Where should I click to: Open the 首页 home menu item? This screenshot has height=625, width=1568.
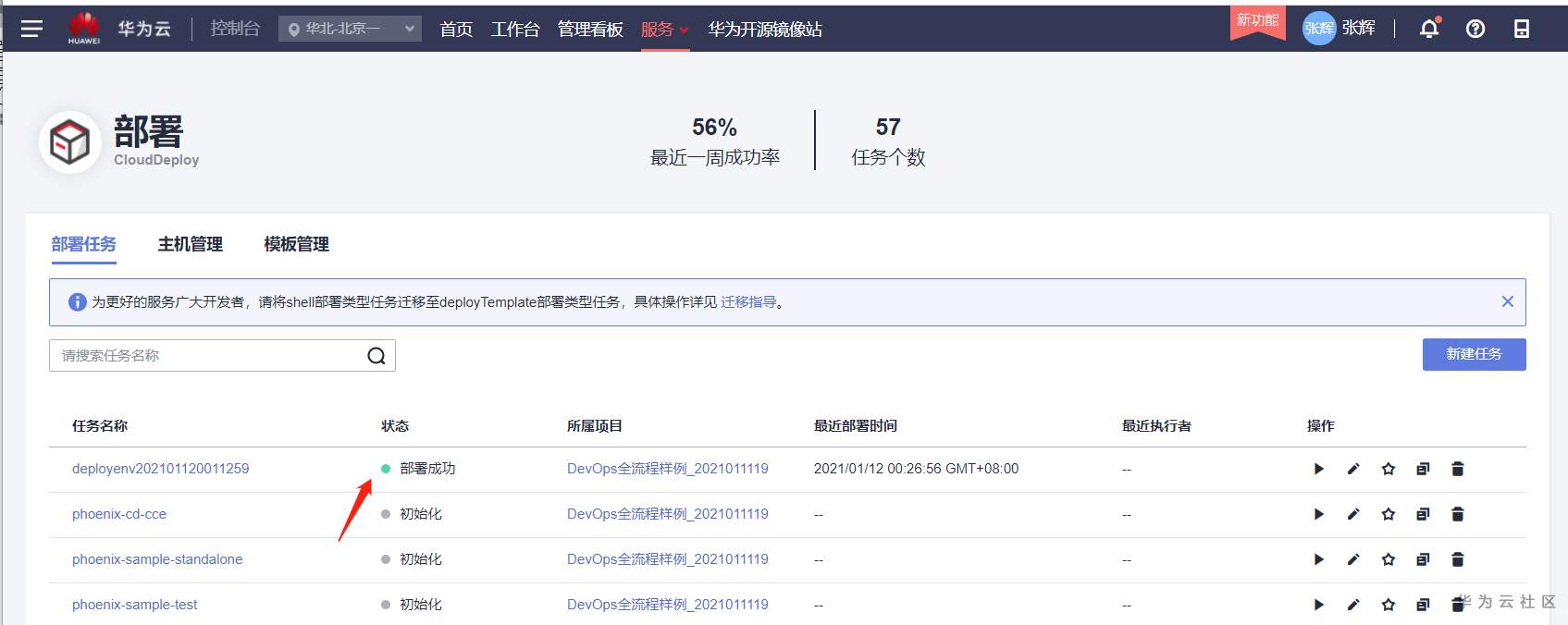[456, 29]
